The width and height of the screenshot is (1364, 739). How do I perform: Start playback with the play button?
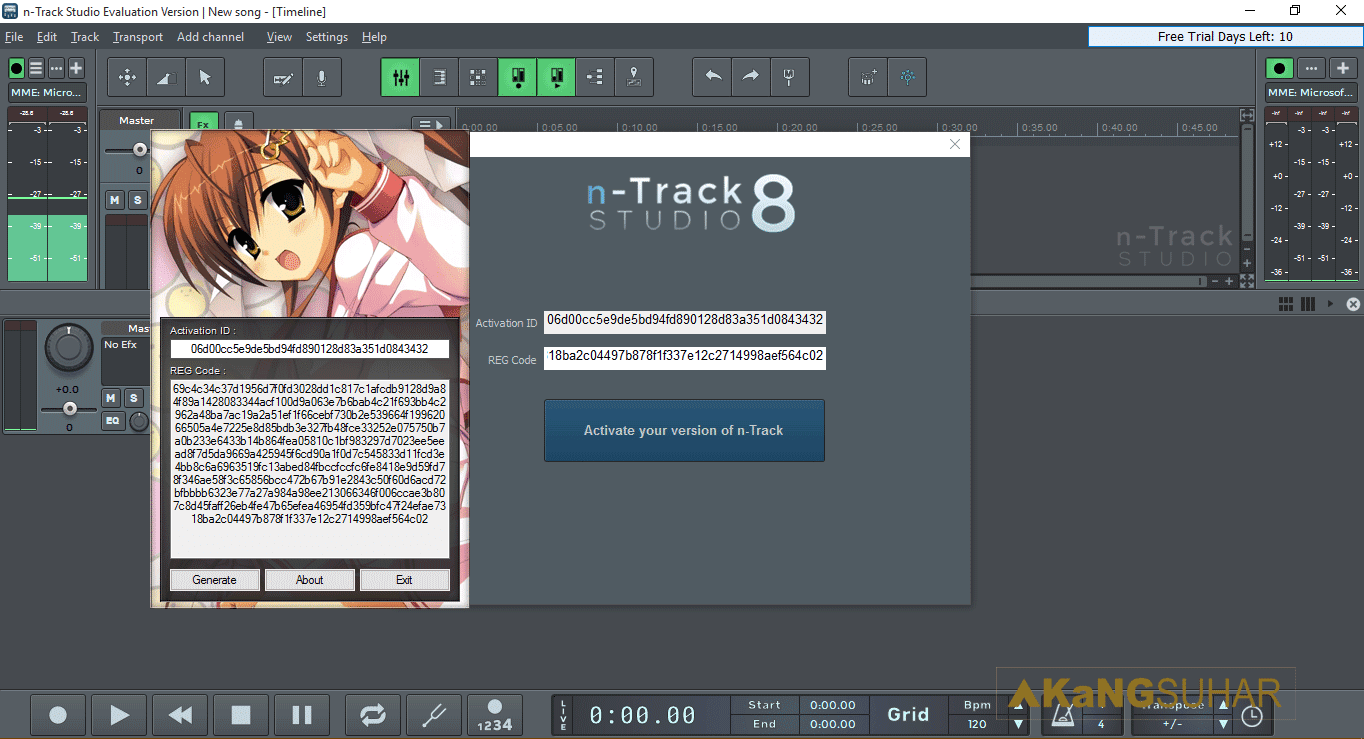click(x=119, y=715)
